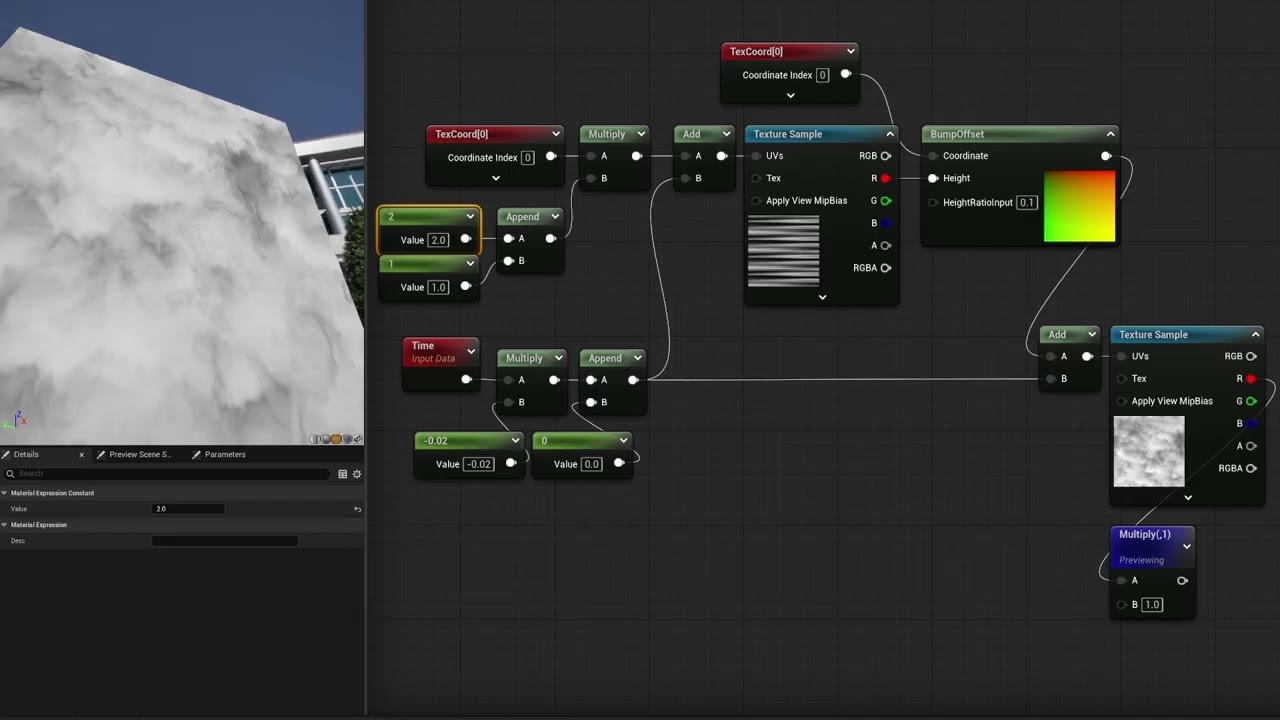The width and height of the screenshot is (1280, 720).
Task: Open dropdown arrow on Multiply(,1) node
Action: point(1187,547)
